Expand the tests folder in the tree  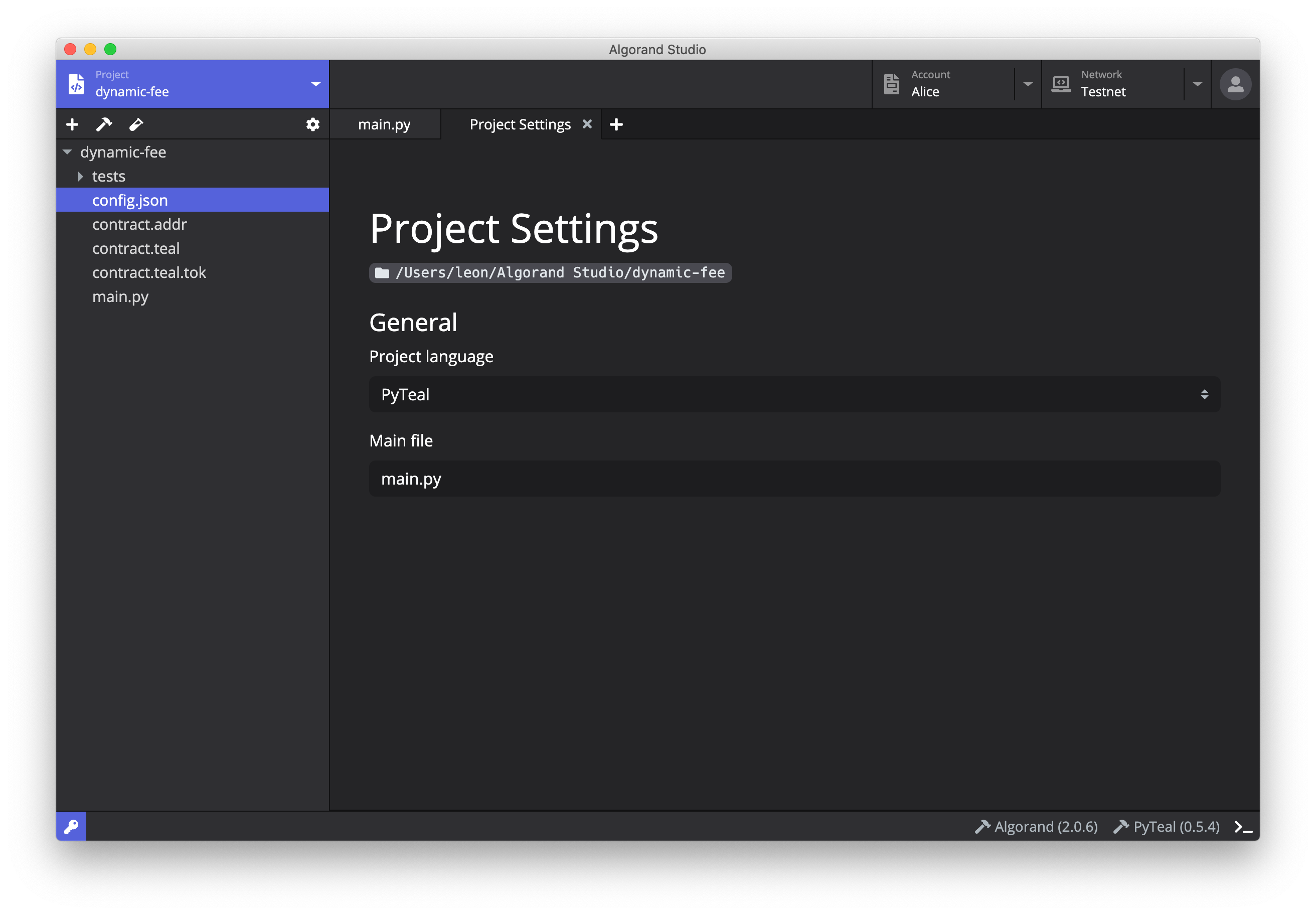tap(80, 176)
